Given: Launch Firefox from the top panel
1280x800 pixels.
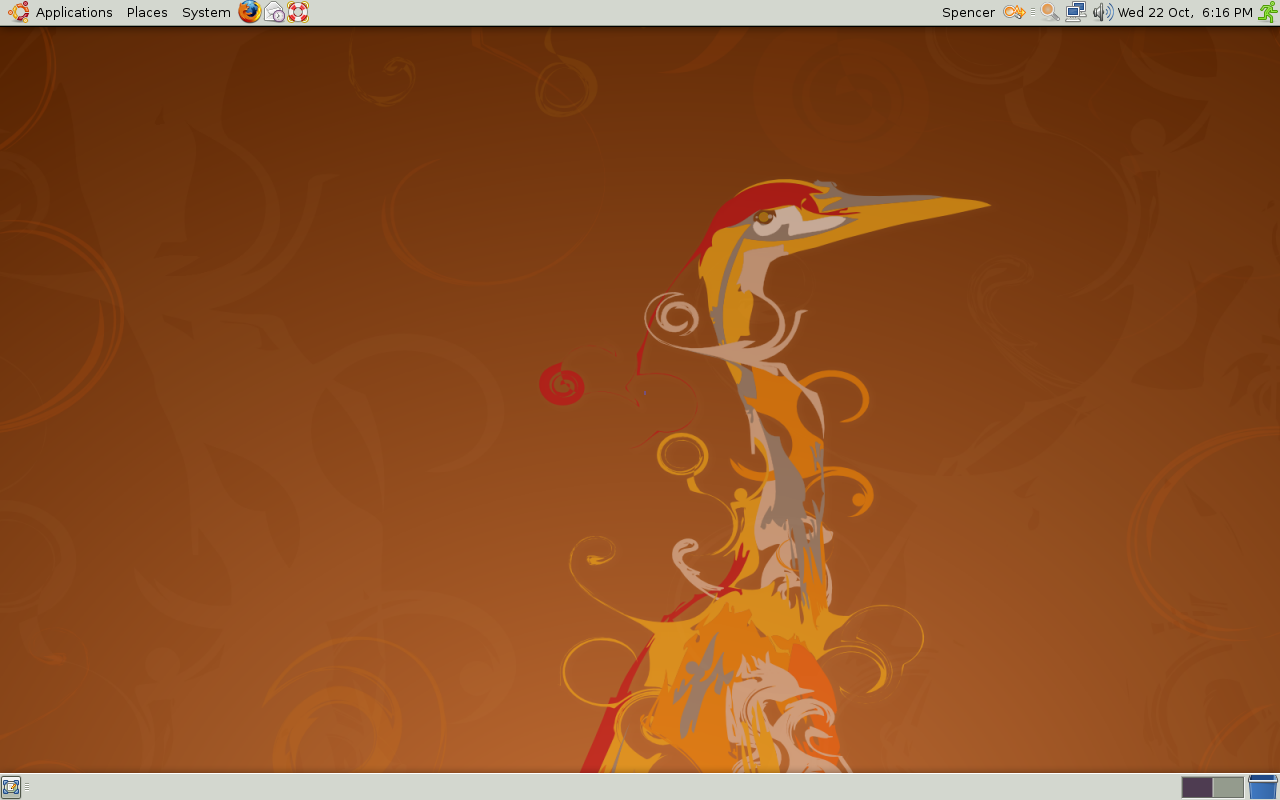Looking at the screenshot, I should [x=249, y=12].
